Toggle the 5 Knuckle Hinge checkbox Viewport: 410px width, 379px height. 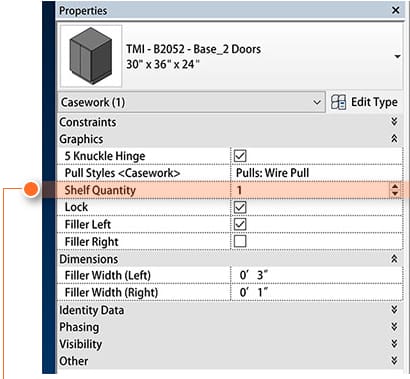coord(240,156)
